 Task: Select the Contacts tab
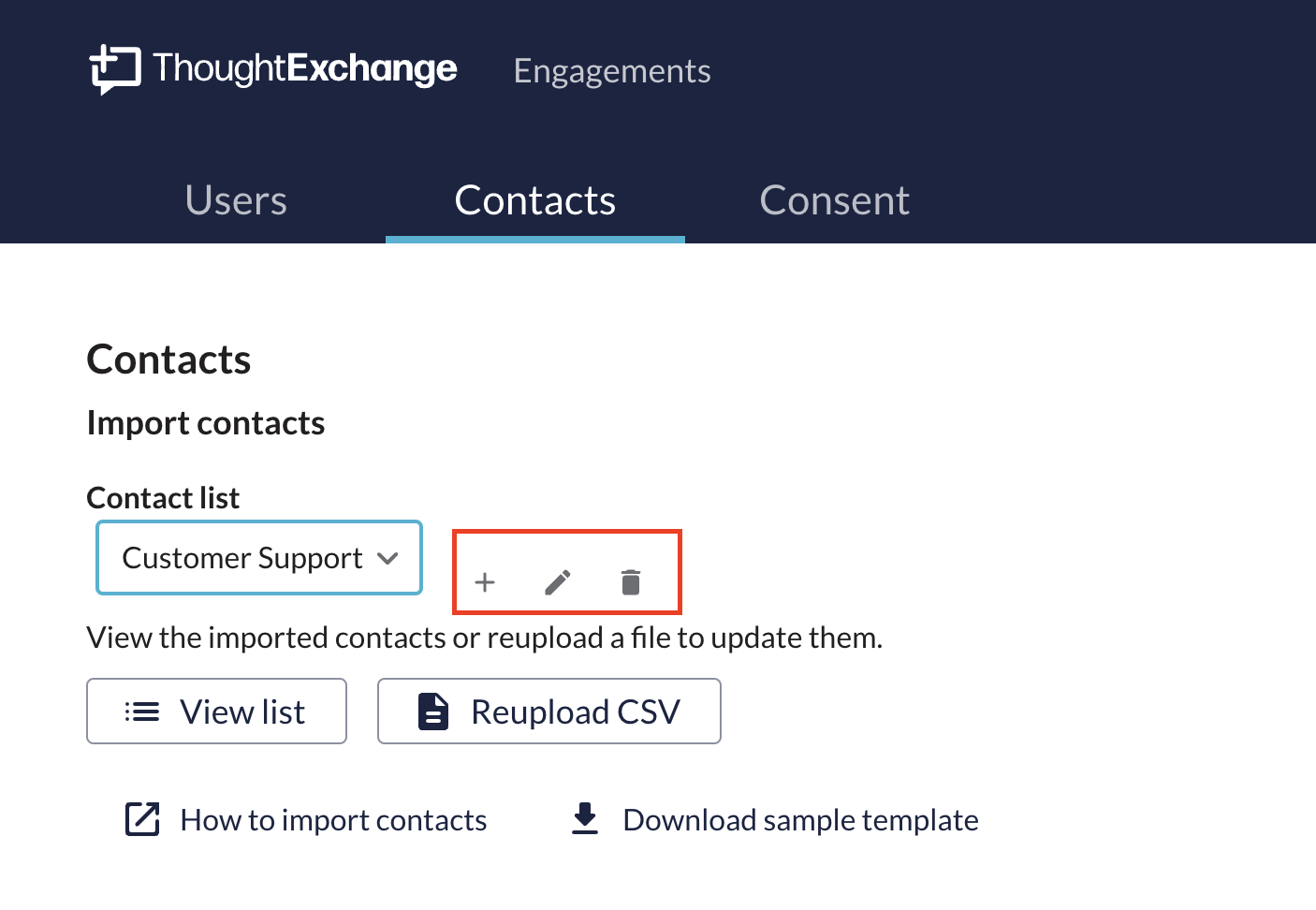(x=535, y=200)
